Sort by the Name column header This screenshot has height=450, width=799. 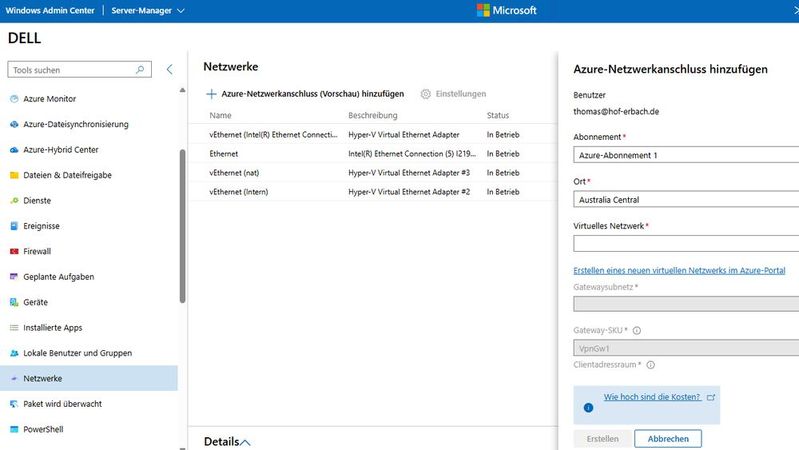tap(220, 116)
